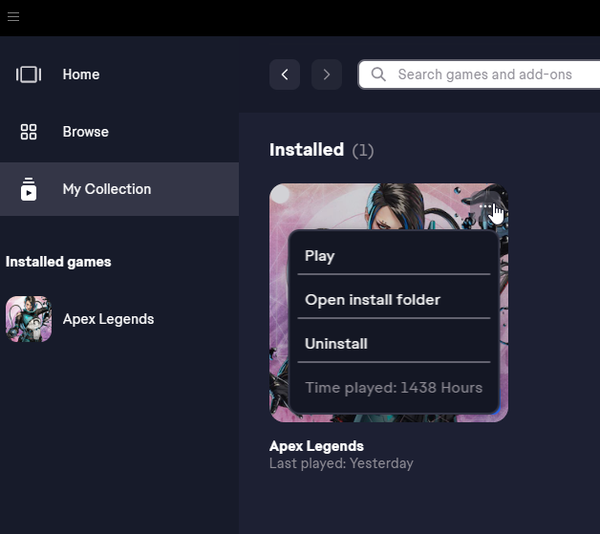Select Play from the context menu

[320, 256]
